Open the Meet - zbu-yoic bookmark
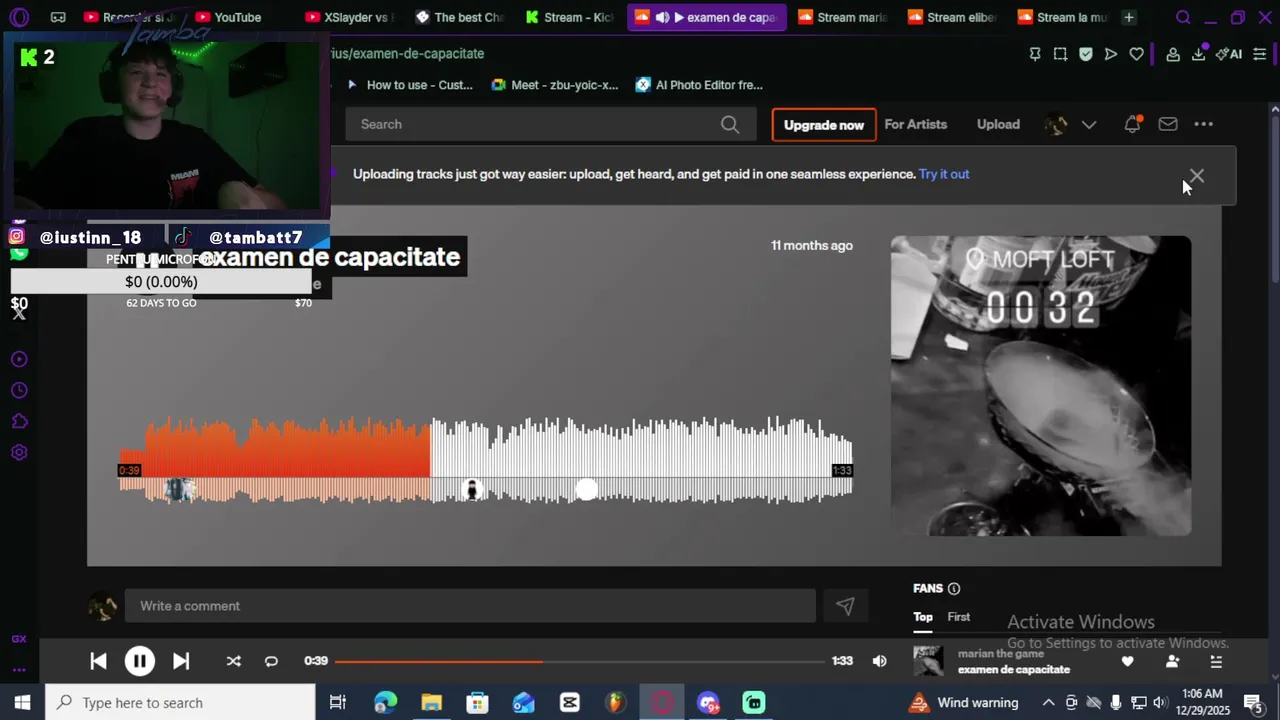1280x720 pixels. pyautogui.click(x=555, y=85)
